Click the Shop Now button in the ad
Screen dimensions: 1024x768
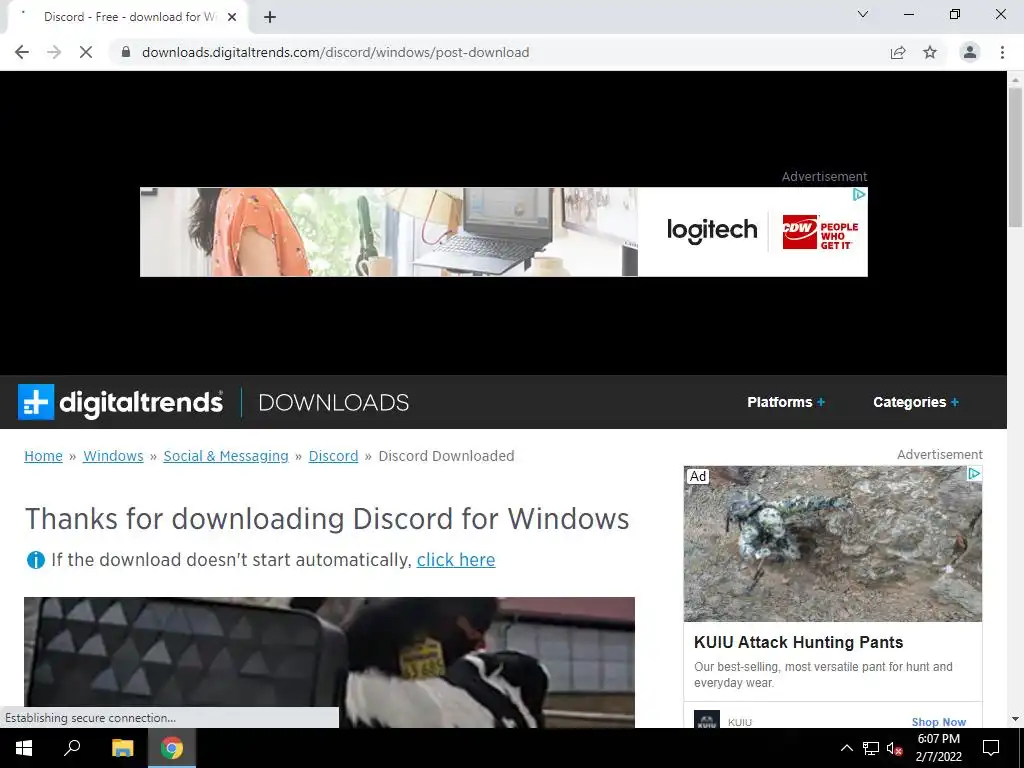tap(938, 722)
